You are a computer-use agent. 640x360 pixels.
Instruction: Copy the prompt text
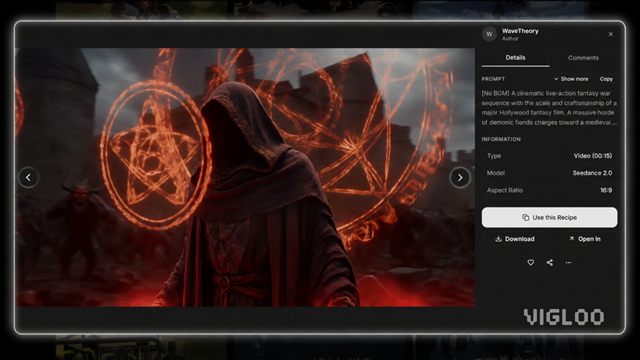tap(606, 79)
